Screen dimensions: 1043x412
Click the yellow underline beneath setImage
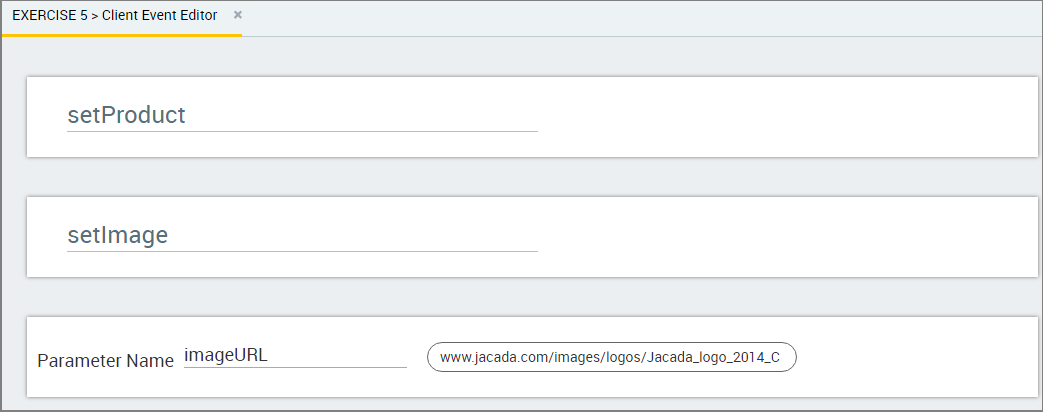[x=302, y=252]
